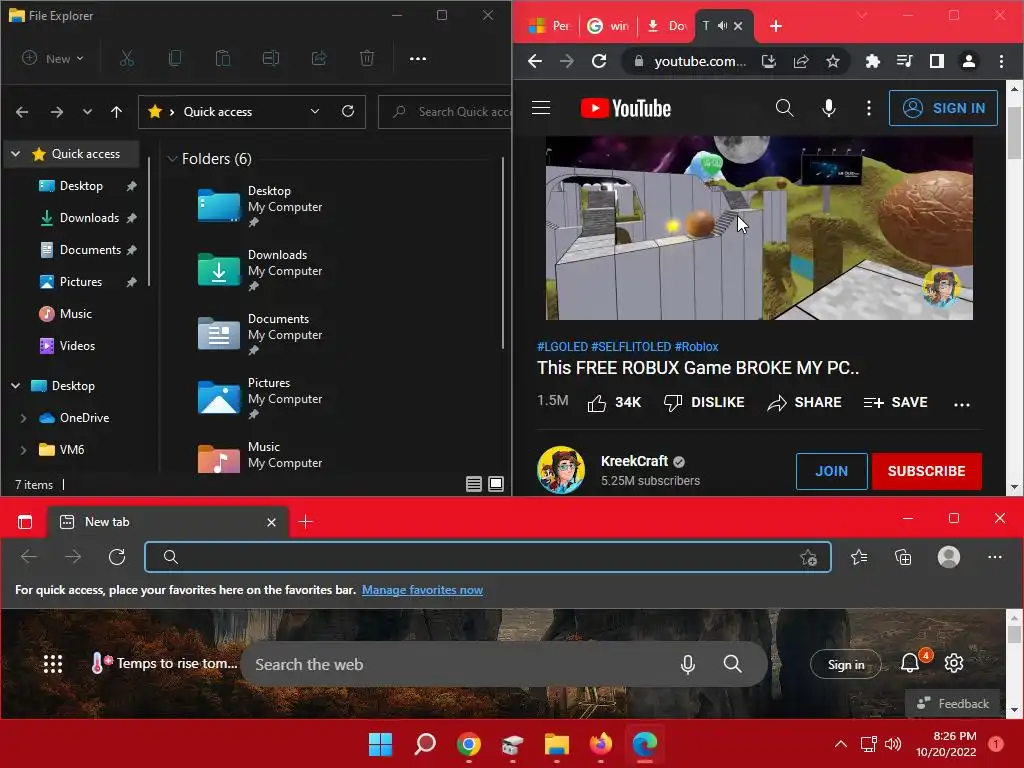This screenshot has width=1024, height=768.
Task: Click the Share icon in File Explorer toolbar
Action: point(319,59)
